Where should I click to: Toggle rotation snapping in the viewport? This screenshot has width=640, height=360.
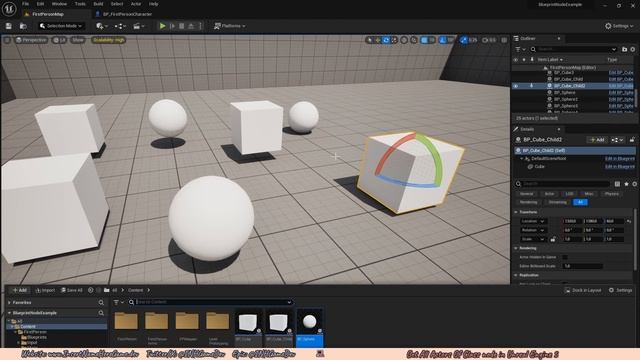[442, 40]
